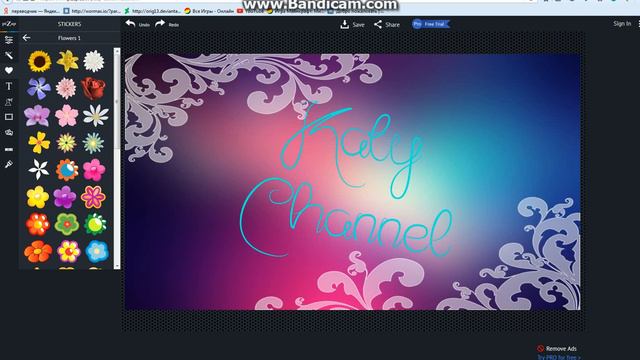The height and width of the screenshot is (360, 640).
Task: Click the sticker panel scrollbar thumb
Action: pos(117,101)
